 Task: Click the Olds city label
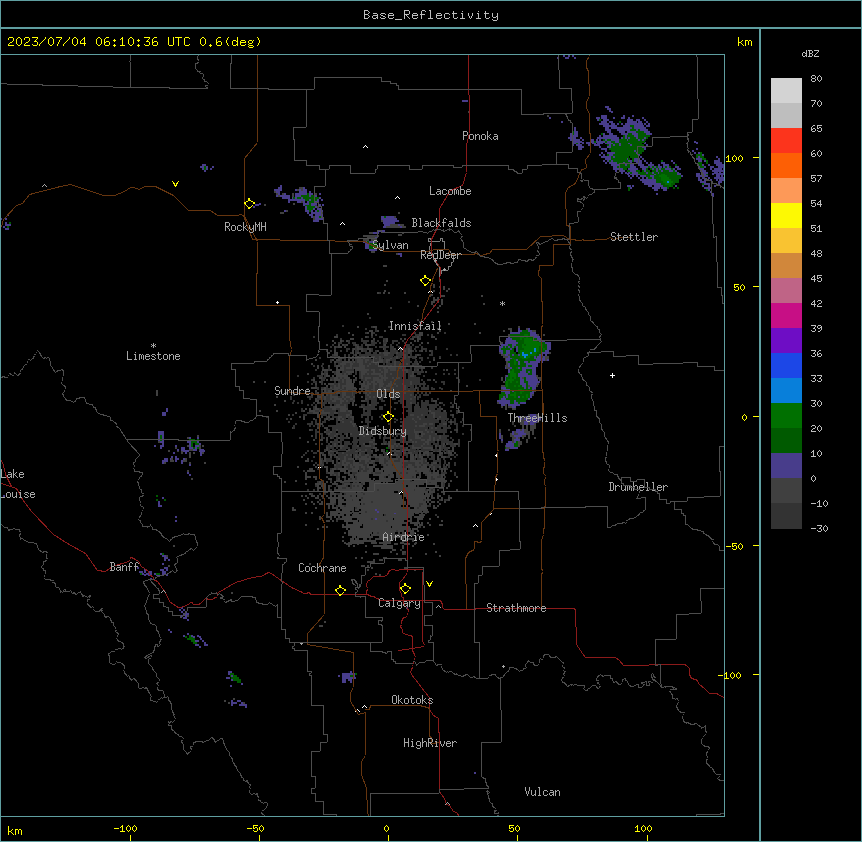click(388, 394)
